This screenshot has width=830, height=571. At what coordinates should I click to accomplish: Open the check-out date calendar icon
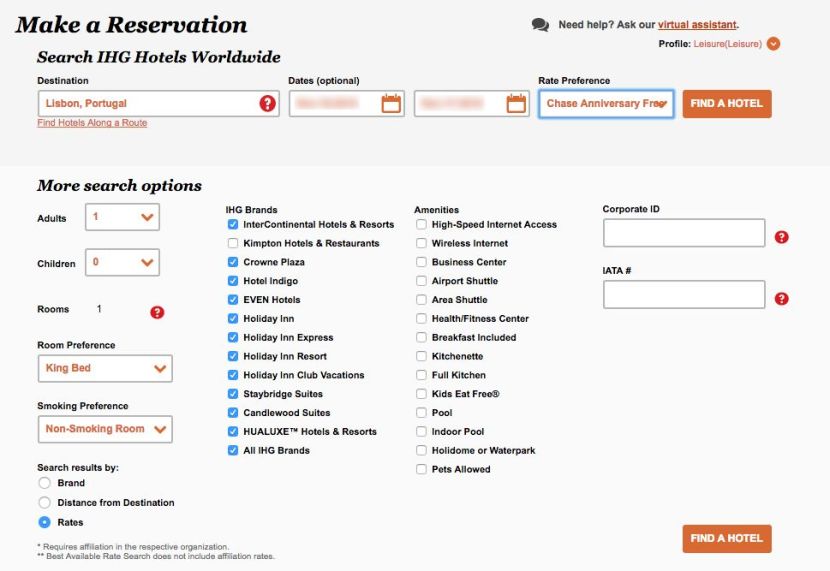pyautogui.click(x=516, y=103)
